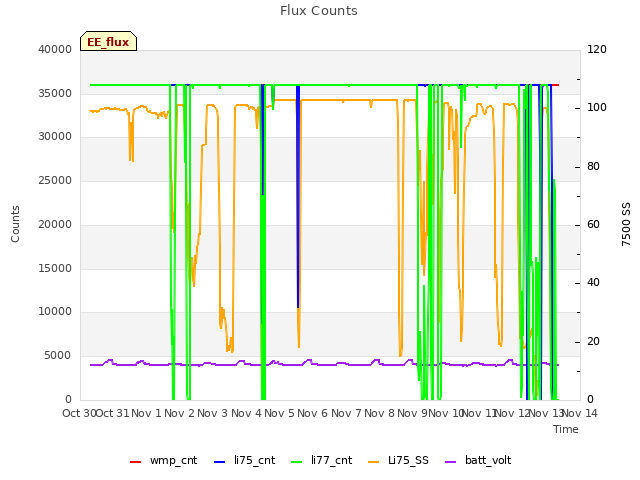Click the 5000 left axis label
This screenshot has width=640, height=480.
point(58,356)
